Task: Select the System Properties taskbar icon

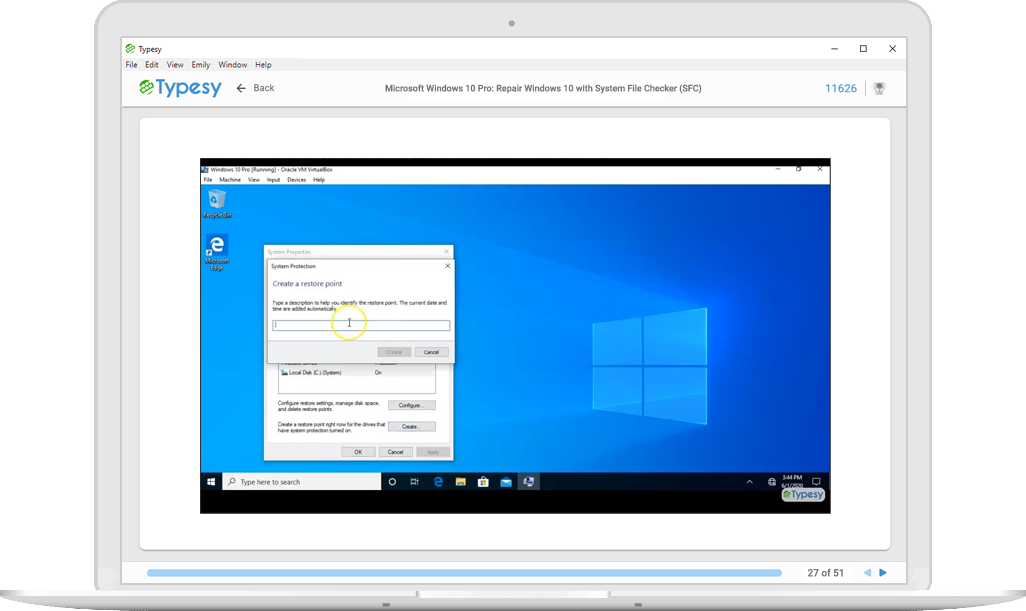Action: tap(529, 481)
